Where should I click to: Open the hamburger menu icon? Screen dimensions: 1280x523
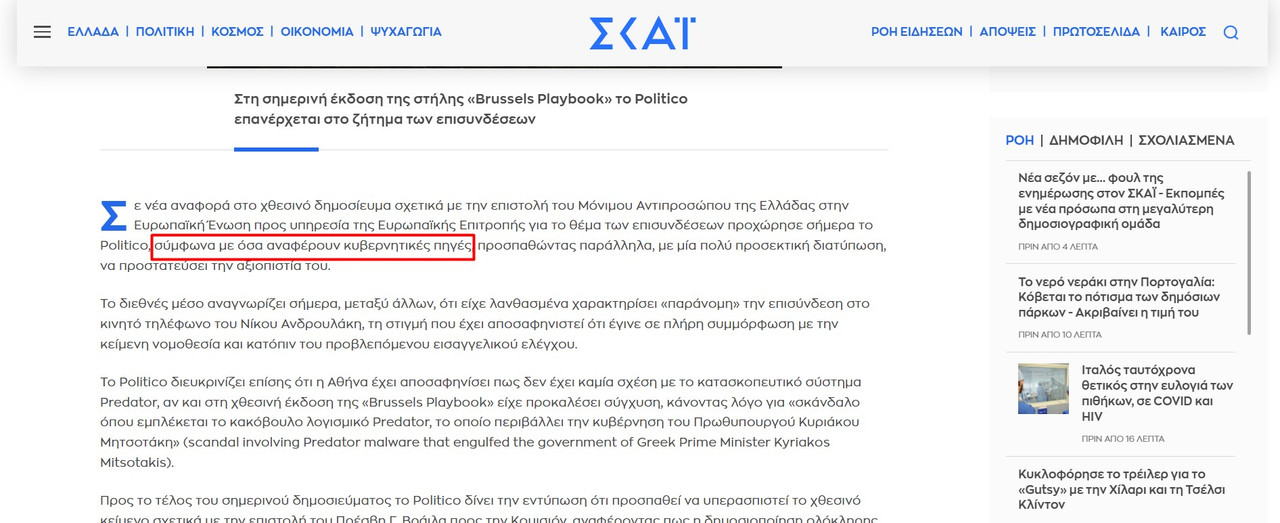point(42,32)
